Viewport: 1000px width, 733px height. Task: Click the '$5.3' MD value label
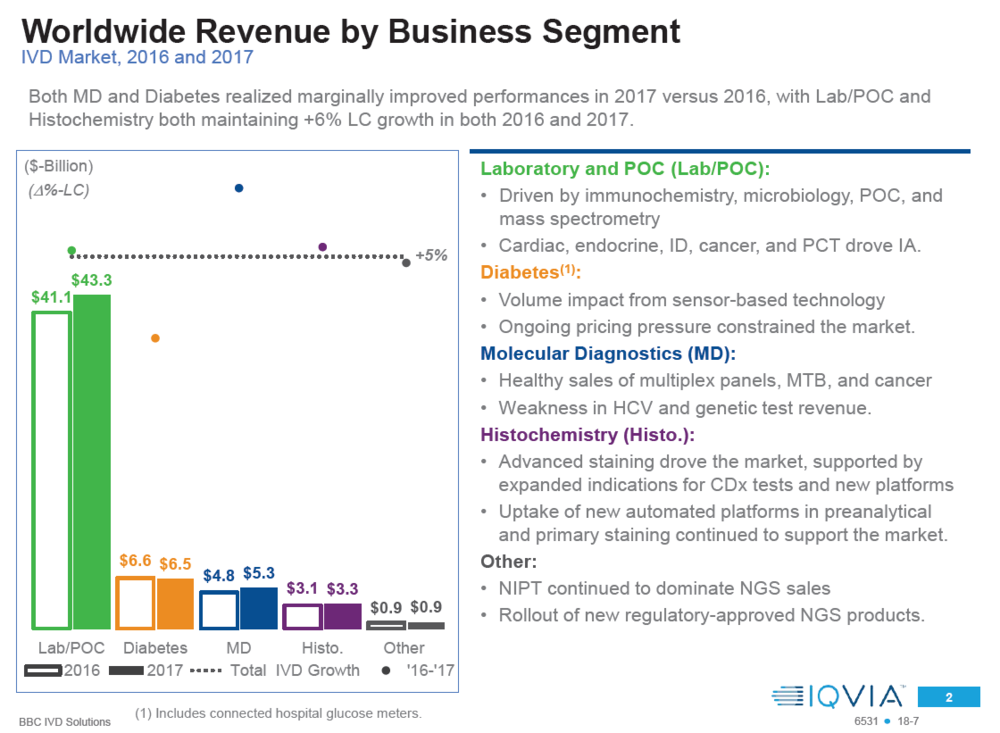pyautogui.click(x=259, y=573)
